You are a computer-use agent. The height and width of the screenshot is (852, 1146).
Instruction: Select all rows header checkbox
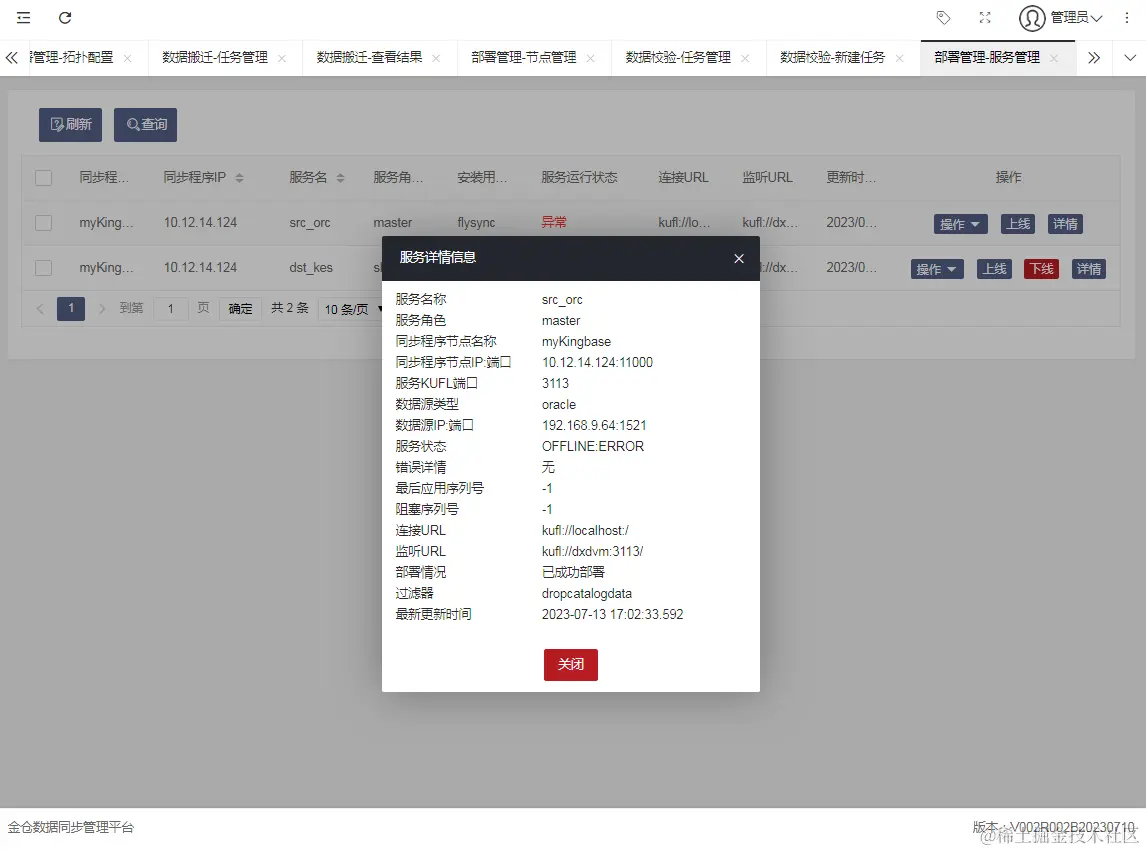click(44, 178)
